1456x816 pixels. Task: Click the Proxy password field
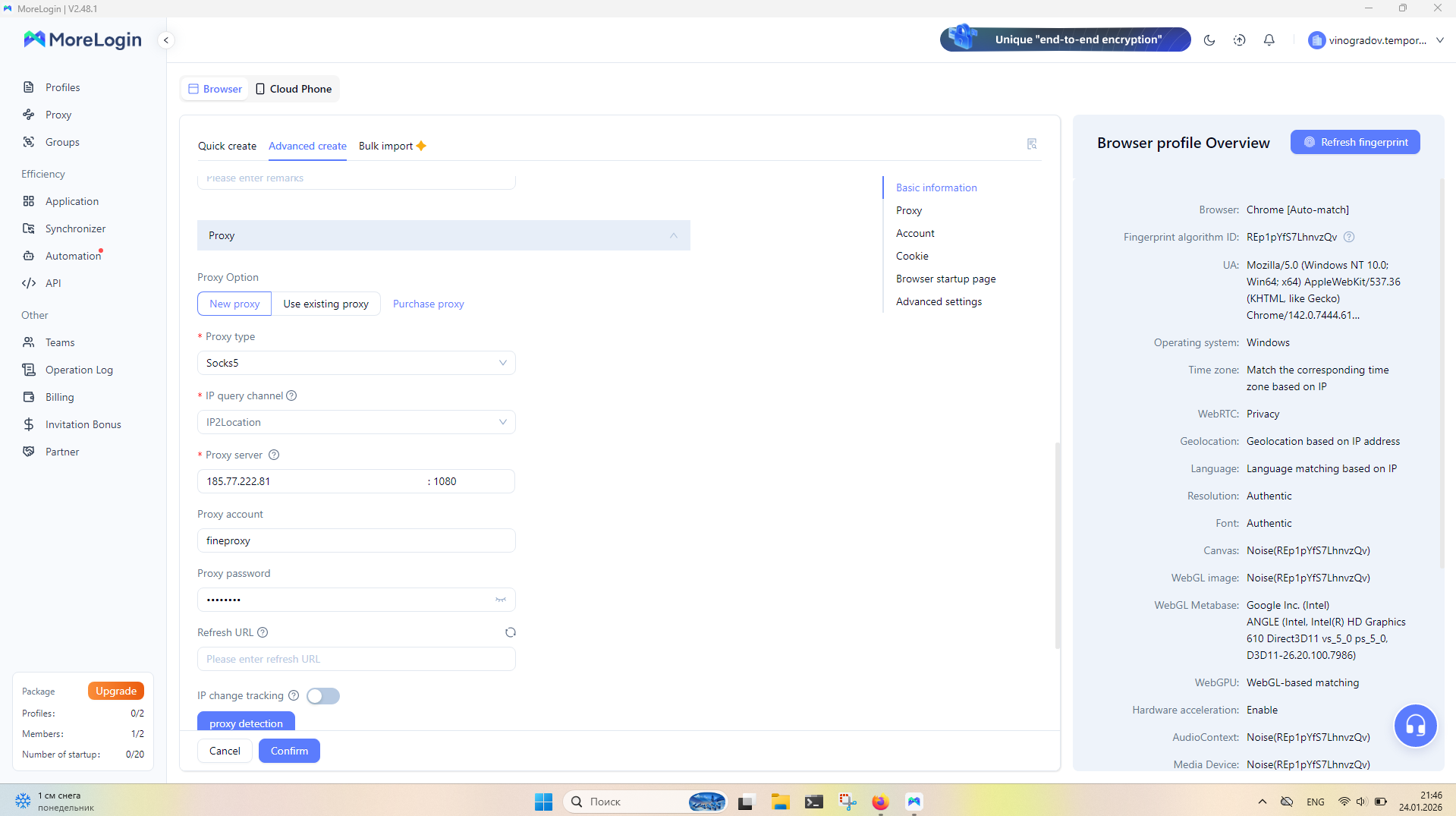(357, 600)
